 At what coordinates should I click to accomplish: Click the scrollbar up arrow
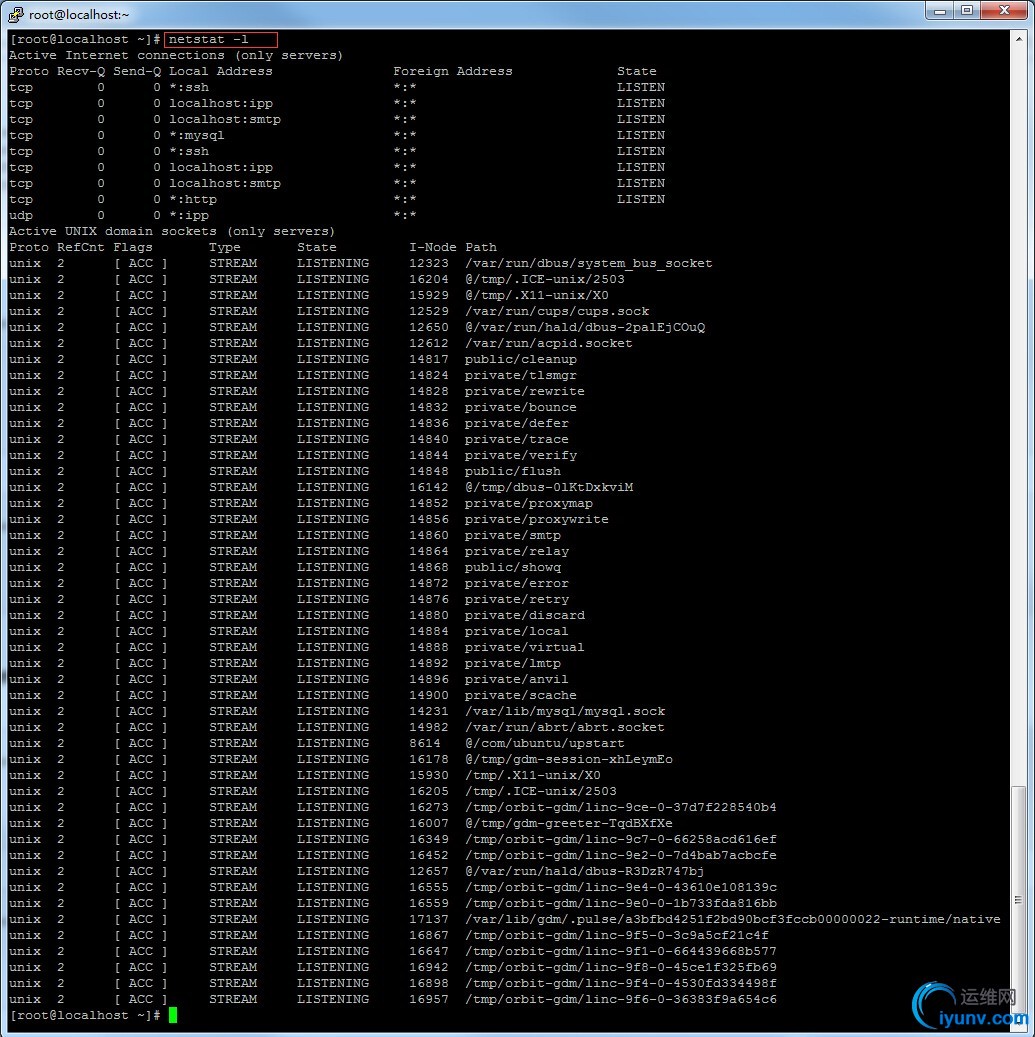coord(1018,39)
